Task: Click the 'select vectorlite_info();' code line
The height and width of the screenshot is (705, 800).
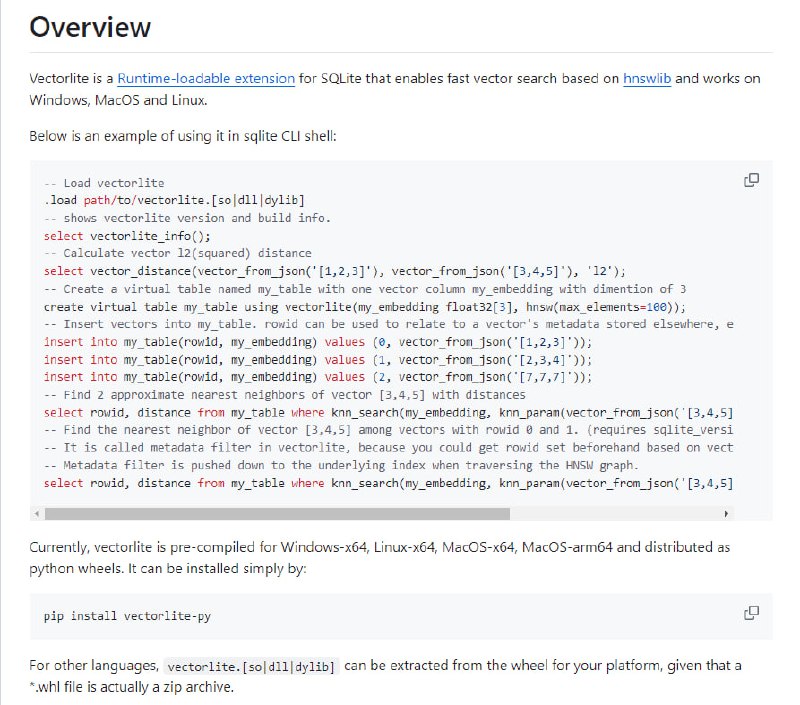Action: point(127,236)
